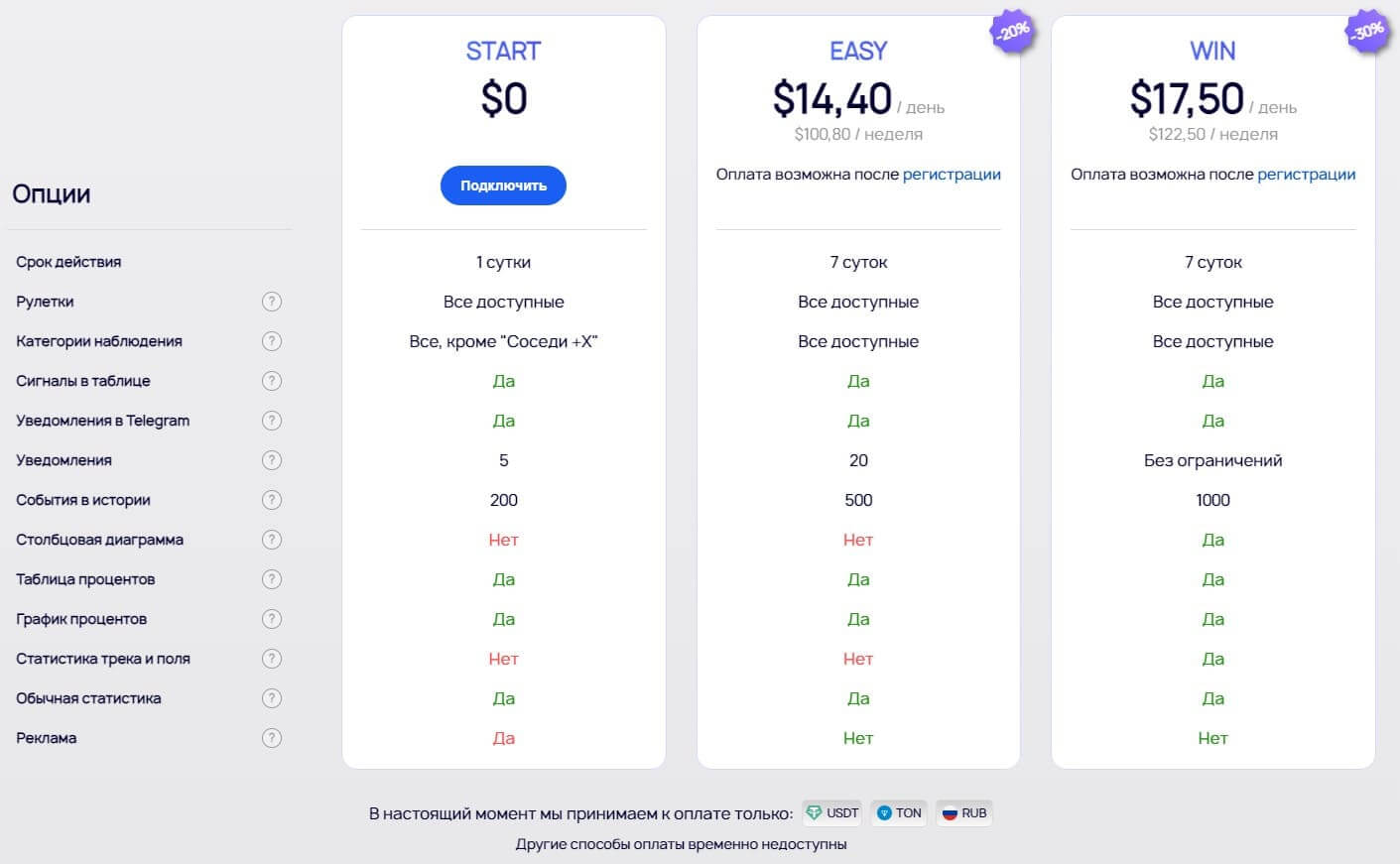
Task: Click the -20% discount badge on EASY
Action: point(1013,32)
